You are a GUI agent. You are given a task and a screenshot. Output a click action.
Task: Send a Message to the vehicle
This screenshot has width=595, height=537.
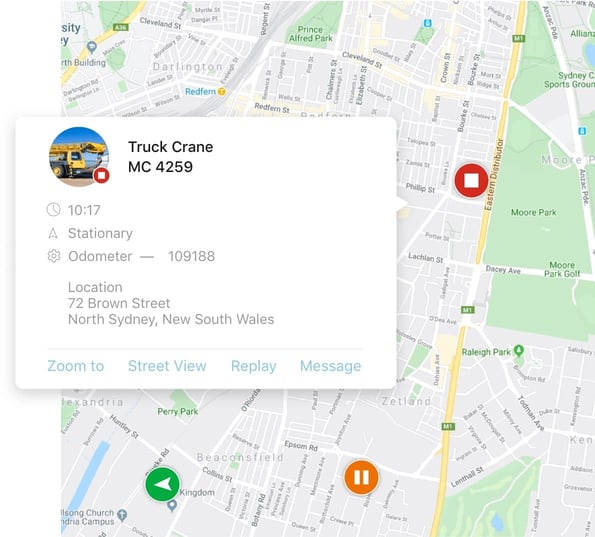[x=331, y=366]
